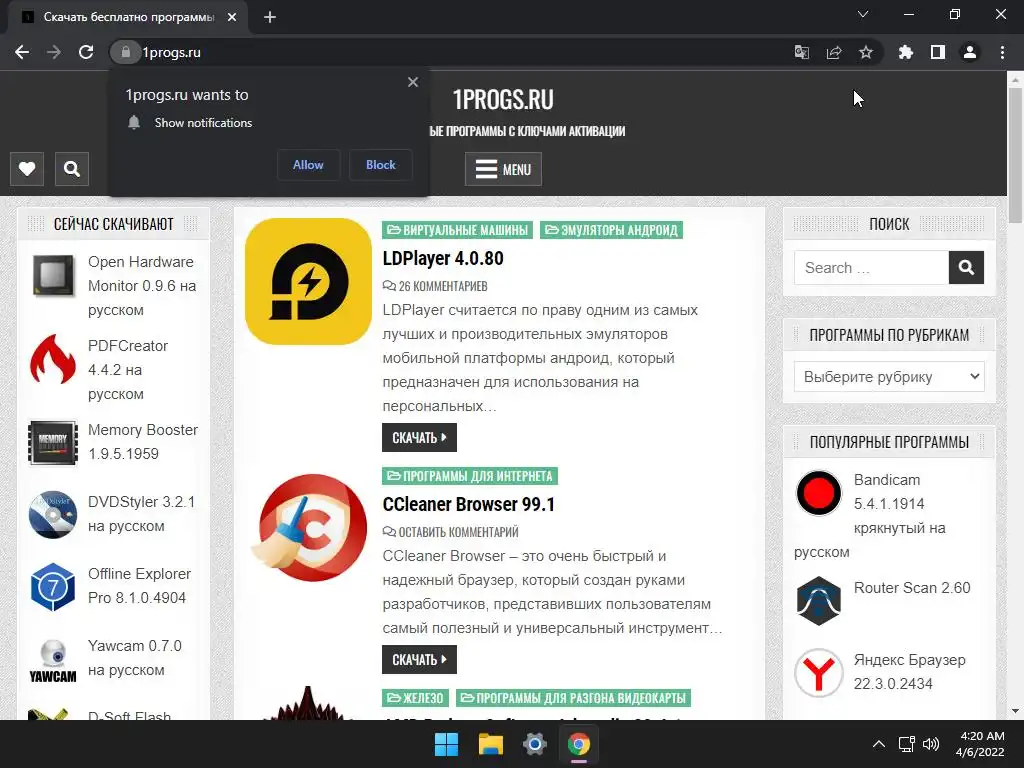This screenshot has height=768, width=1024.
Task: Submit search with the sidebar magnifier button
Action: (967, 268)
